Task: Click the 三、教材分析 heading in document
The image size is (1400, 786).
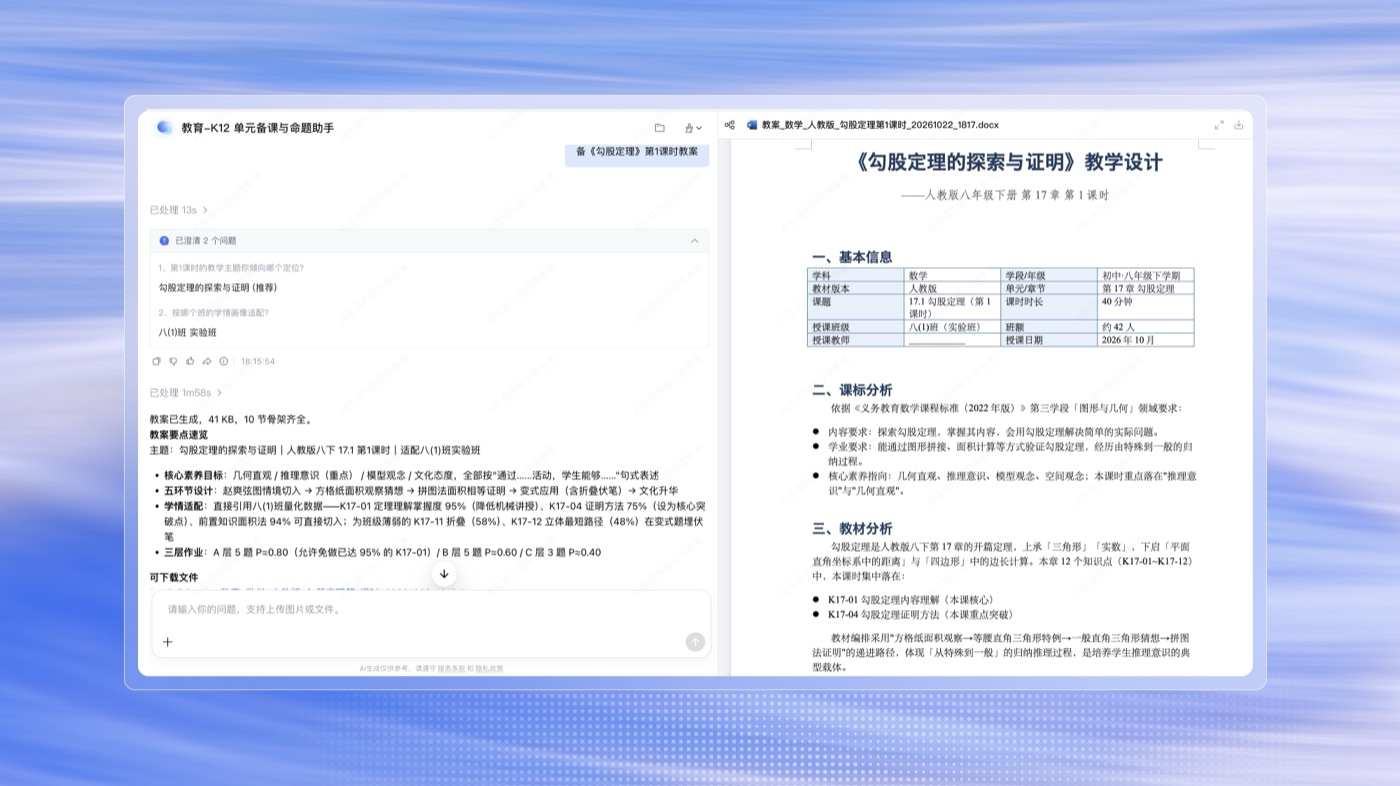Action: coord(852,528)
